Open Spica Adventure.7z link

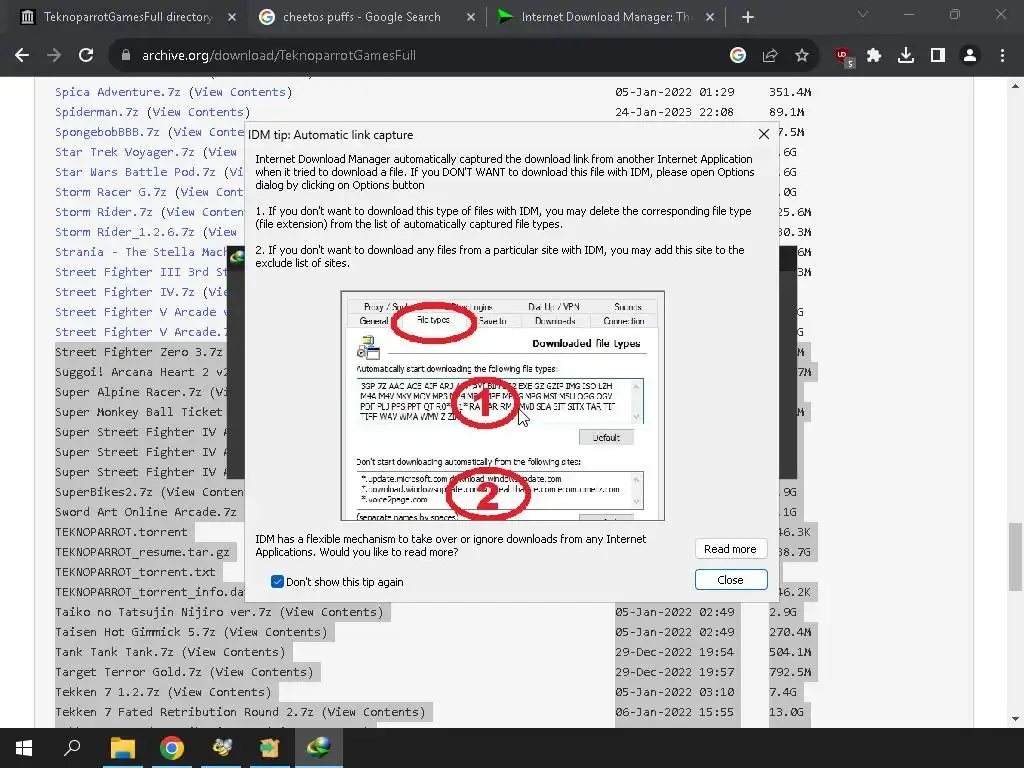[118, 92]
